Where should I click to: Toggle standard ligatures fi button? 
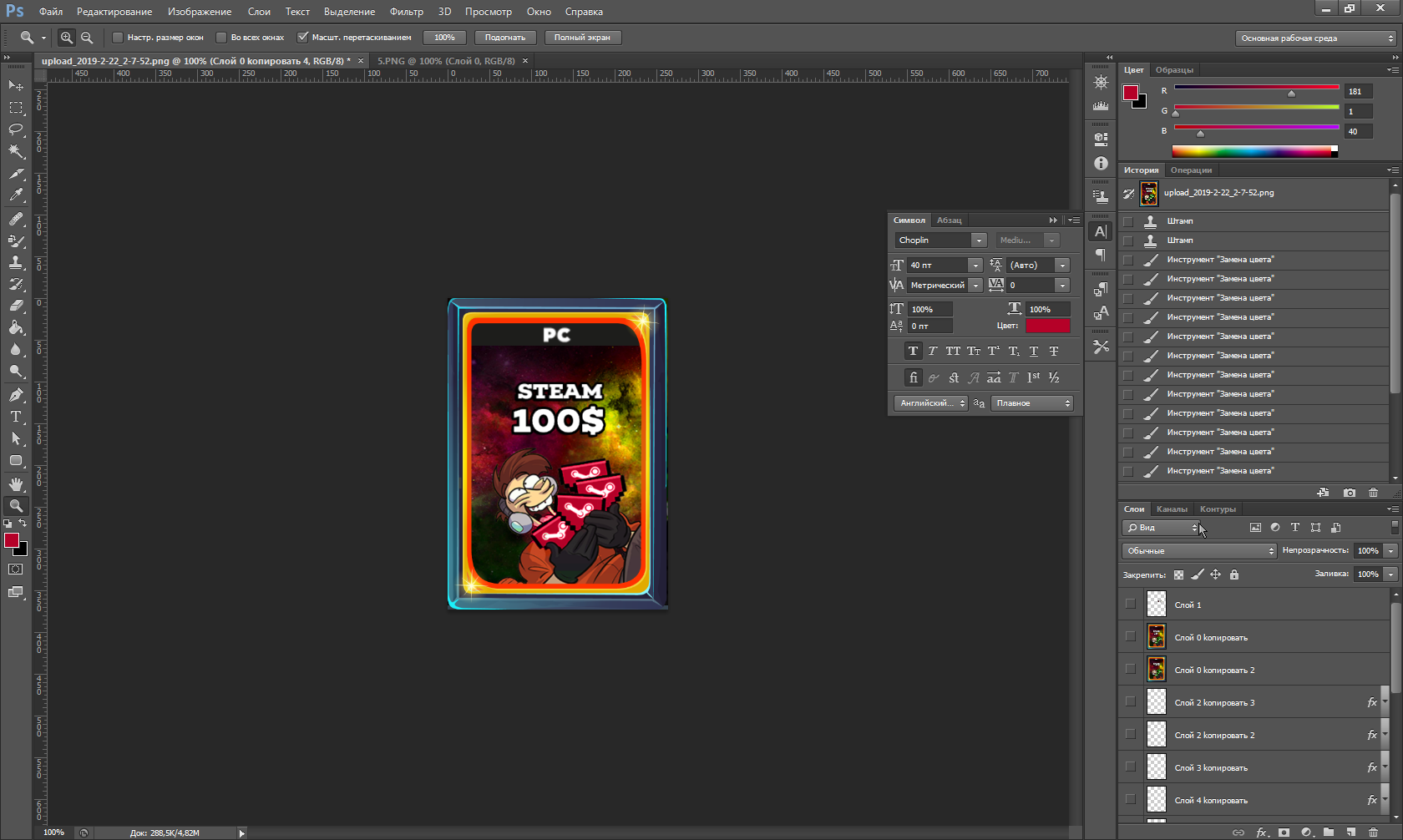[914, 377]
